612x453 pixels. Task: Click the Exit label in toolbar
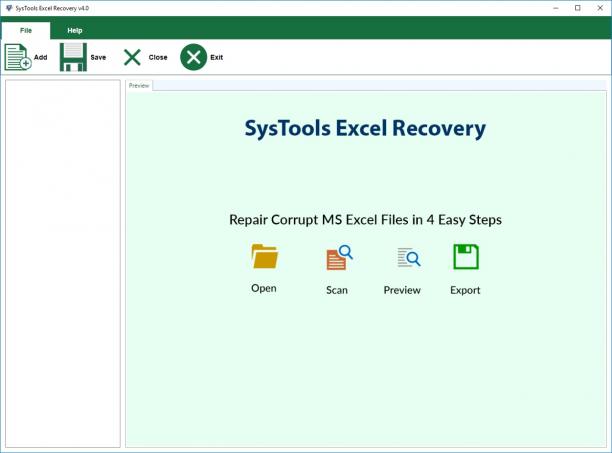tap(217, 57)
